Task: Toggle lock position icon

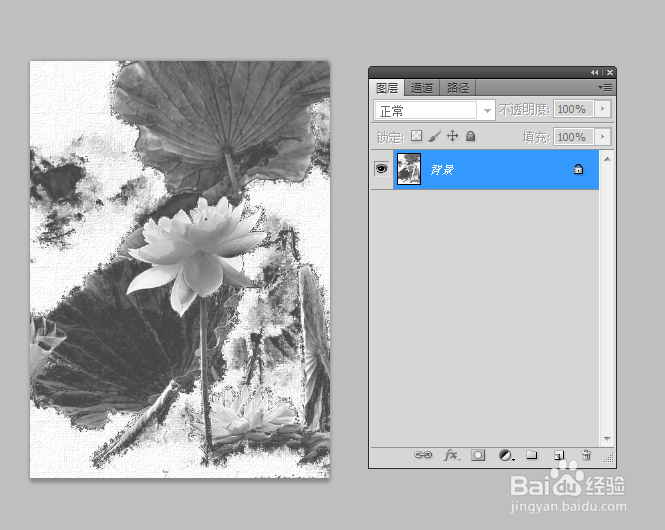Action: coord(453,136)
